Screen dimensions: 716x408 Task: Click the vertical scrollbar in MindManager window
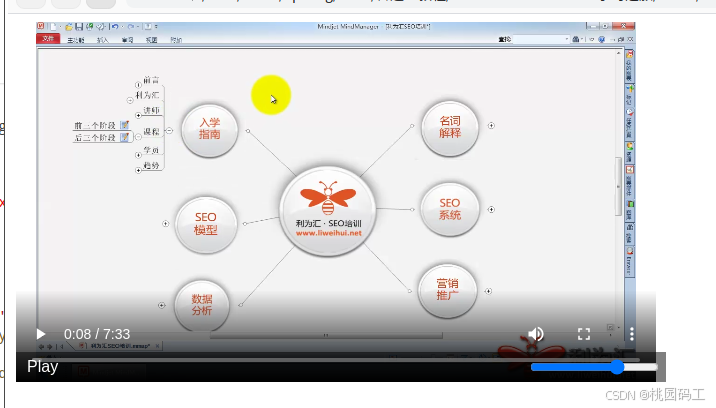[x=619, y=186]
